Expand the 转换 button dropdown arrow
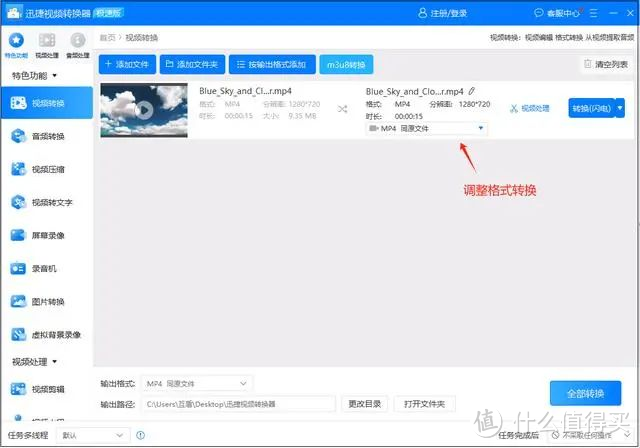The height and width of the screenshot is (448, 640). (x=620, y=108)
